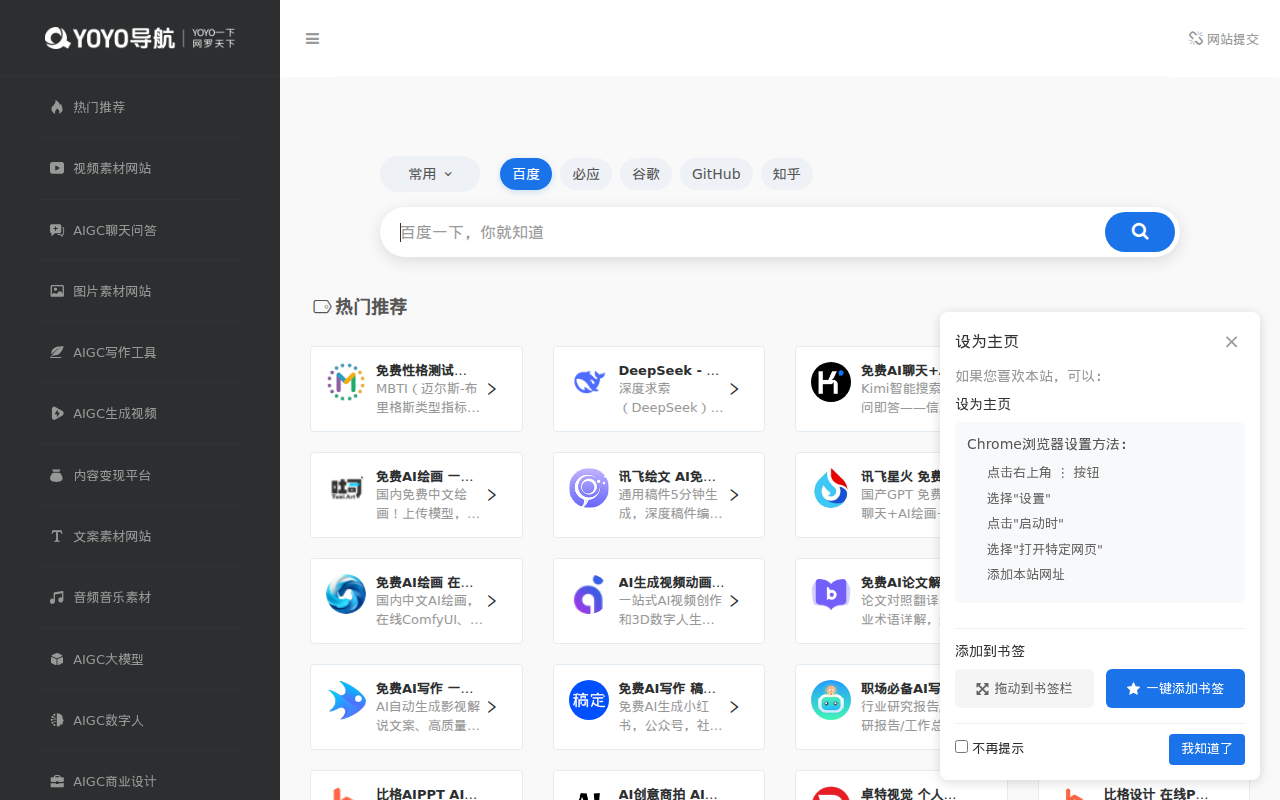The width and height of the screenshot is (1280, 800).
Task: Click the money bag icon beside 内容变现平台
Action: (x=57, y=475)
